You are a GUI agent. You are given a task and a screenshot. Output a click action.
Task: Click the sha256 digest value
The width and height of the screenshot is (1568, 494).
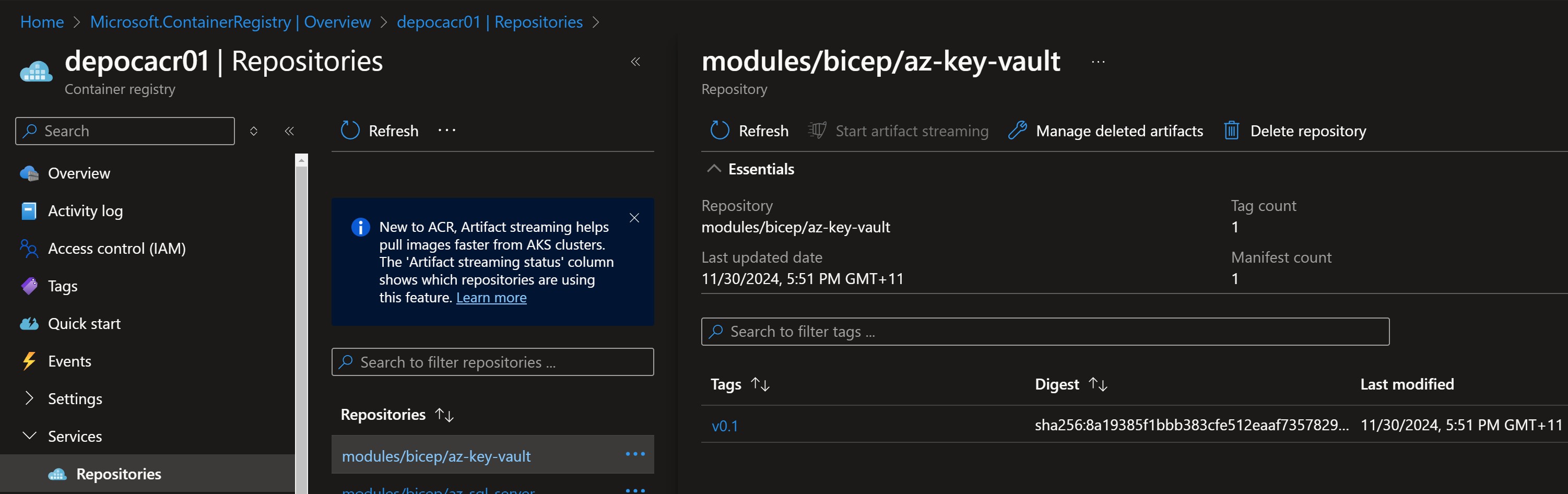(1191, 425)
